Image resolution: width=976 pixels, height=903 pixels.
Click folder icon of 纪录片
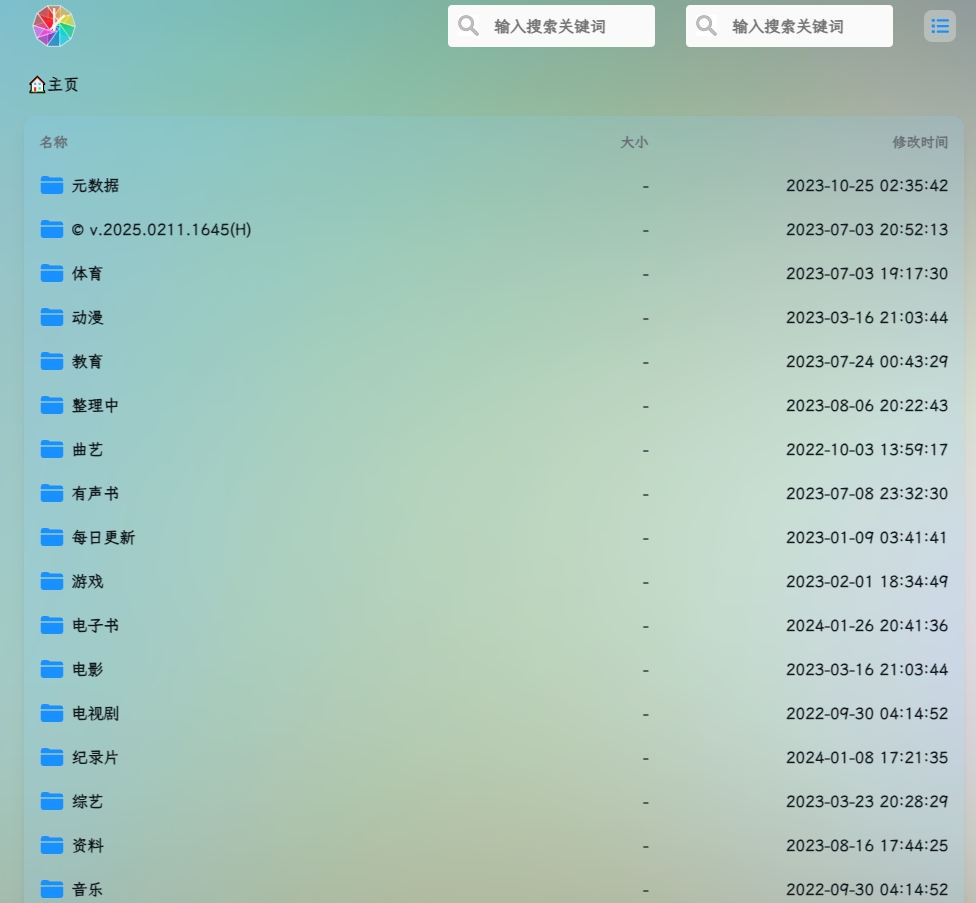[x=52, y=757]
